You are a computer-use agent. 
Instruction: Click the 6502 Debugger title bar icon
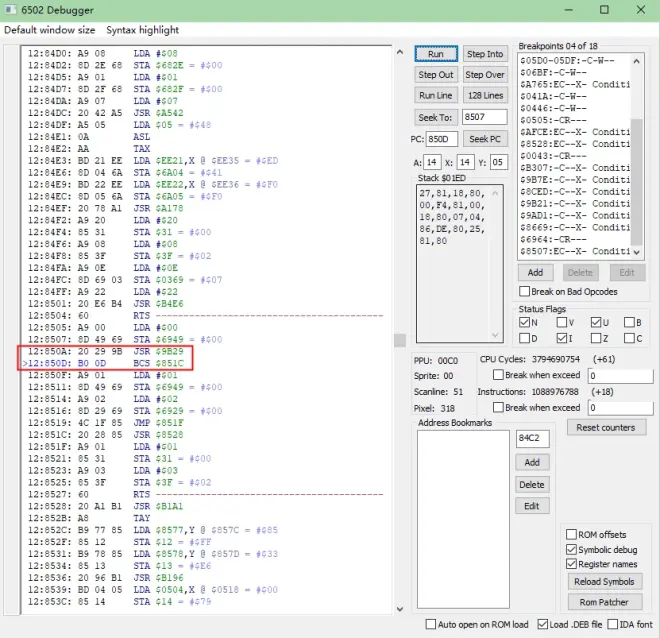coord(11,9)
